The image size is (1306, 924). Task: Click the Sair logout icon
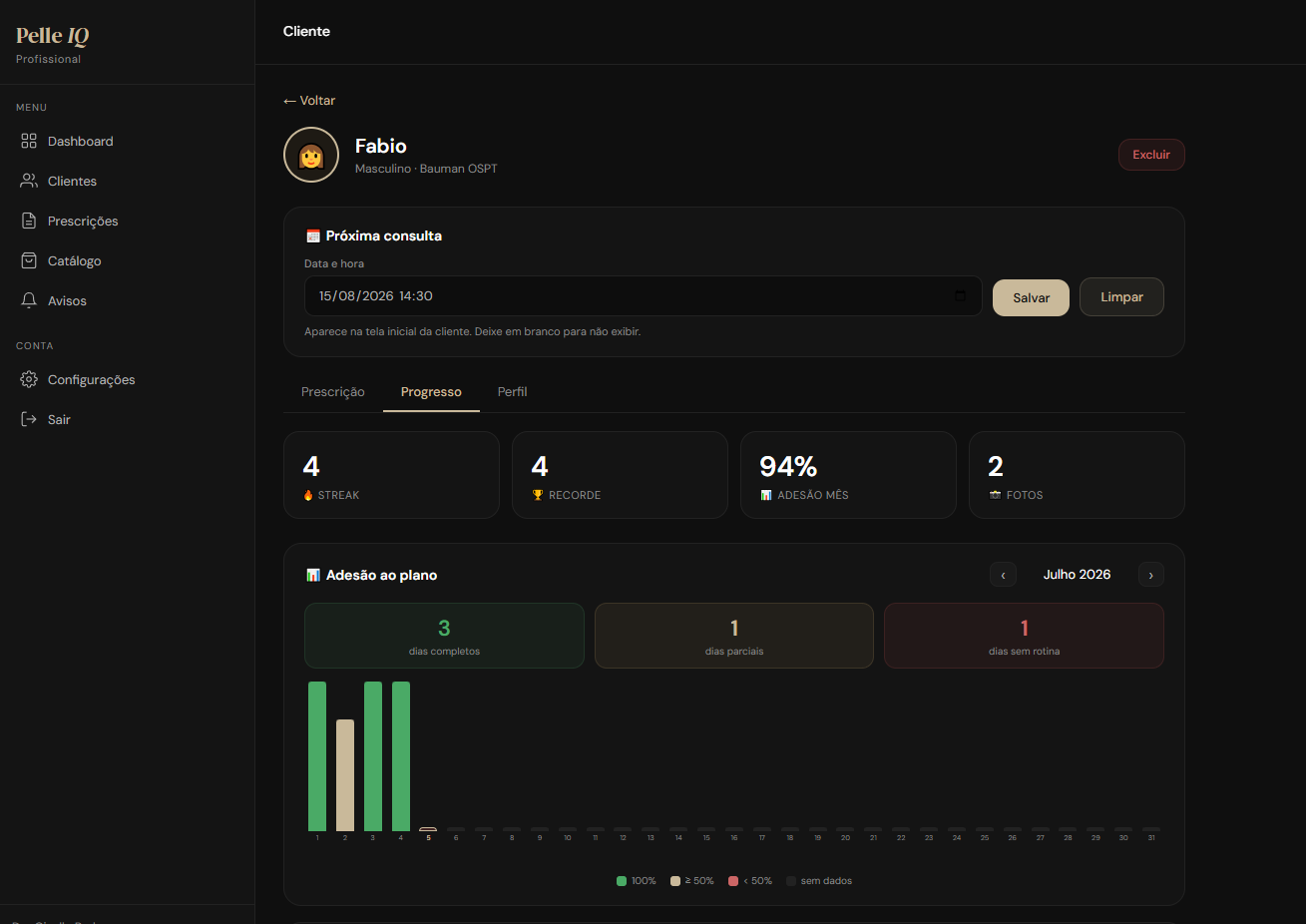29,419
